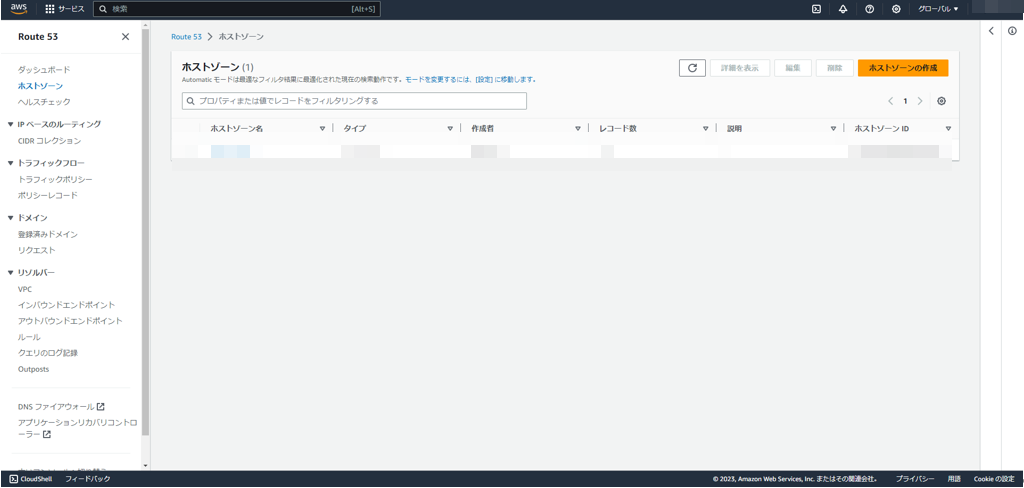This screenshot has height=488, width=1024.
Task: Open notifications bell icon
Action: coord(842,9)
